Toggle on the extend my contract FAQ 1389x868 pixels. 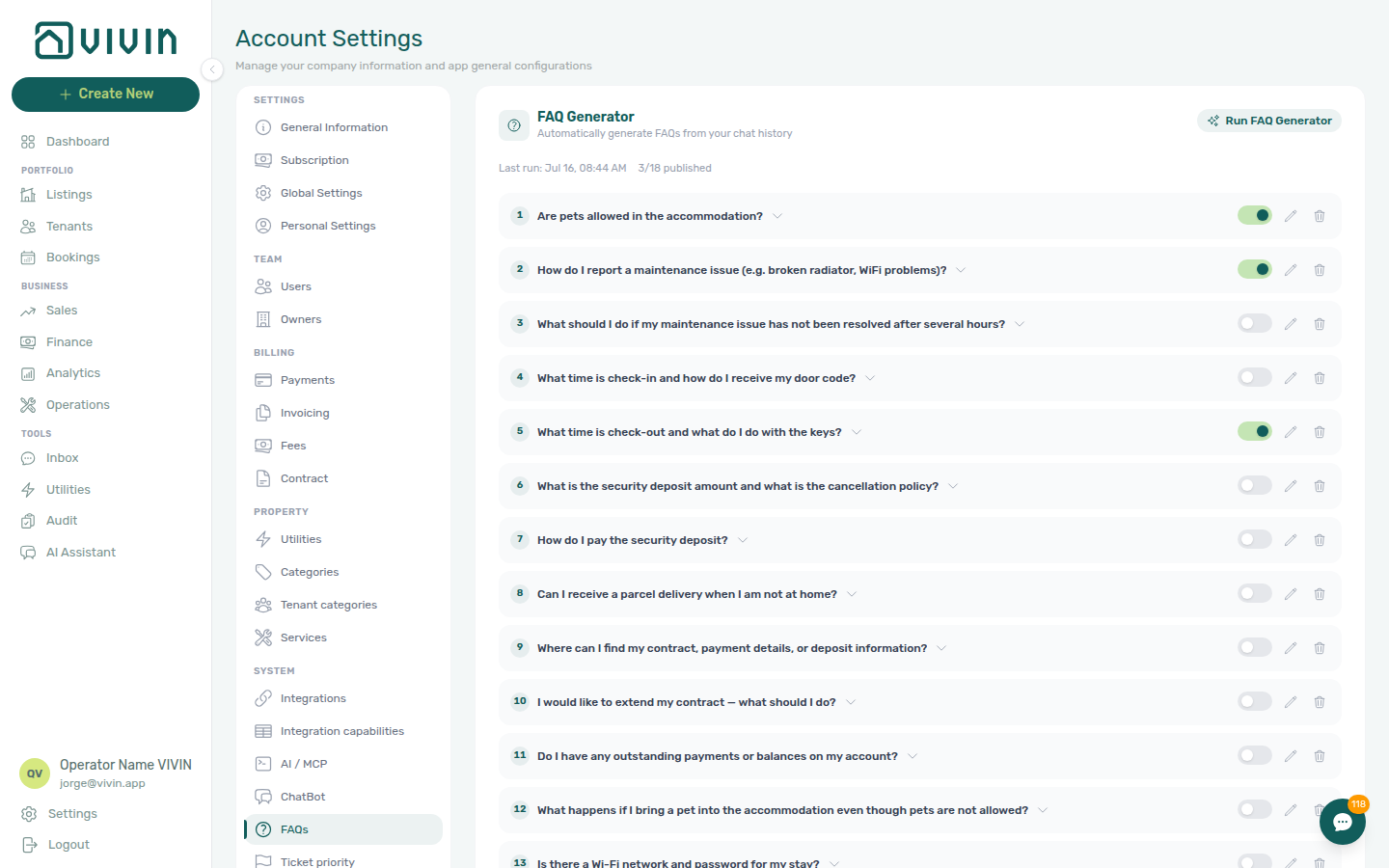pyautogui.click(x=1255, y=701)
